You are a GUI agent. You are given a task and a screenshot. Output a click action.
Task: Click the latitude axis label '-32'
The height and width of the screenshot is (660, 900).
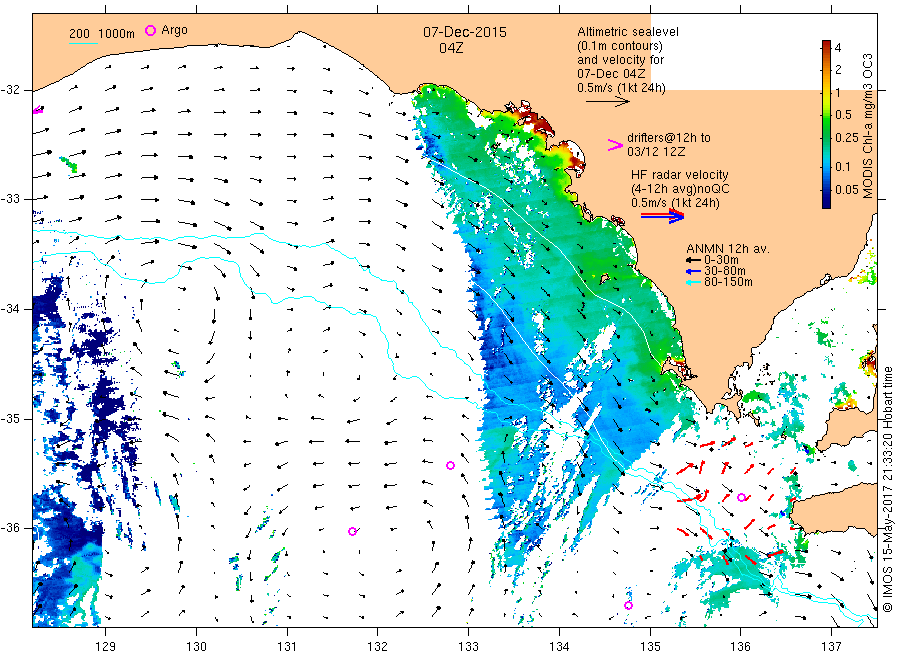(x=10, y=90)
